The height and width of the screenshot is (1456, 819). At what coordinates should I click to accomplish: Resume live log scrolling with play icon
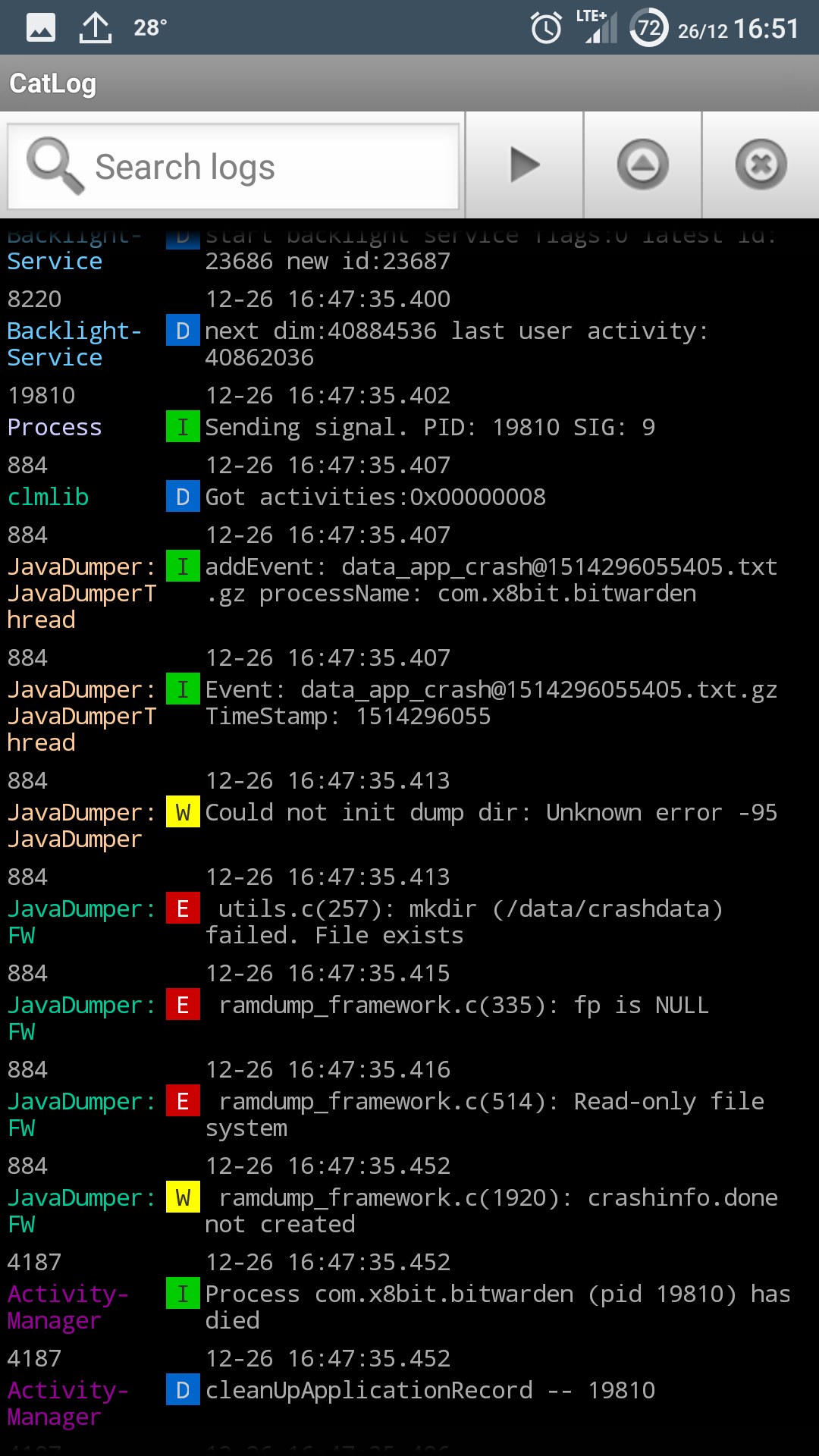pos(524,165)
